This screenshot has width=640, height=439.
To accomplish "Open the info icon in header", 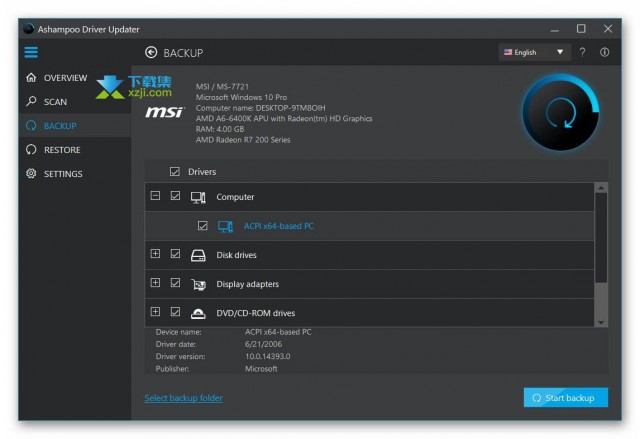I will (604, 52).
